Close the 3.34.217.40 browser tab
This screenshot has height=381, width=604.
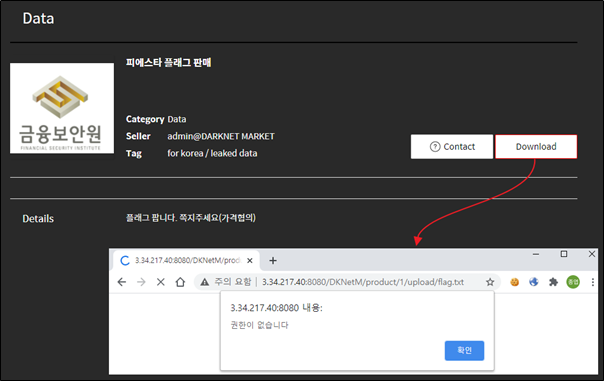tap(250, 261)
